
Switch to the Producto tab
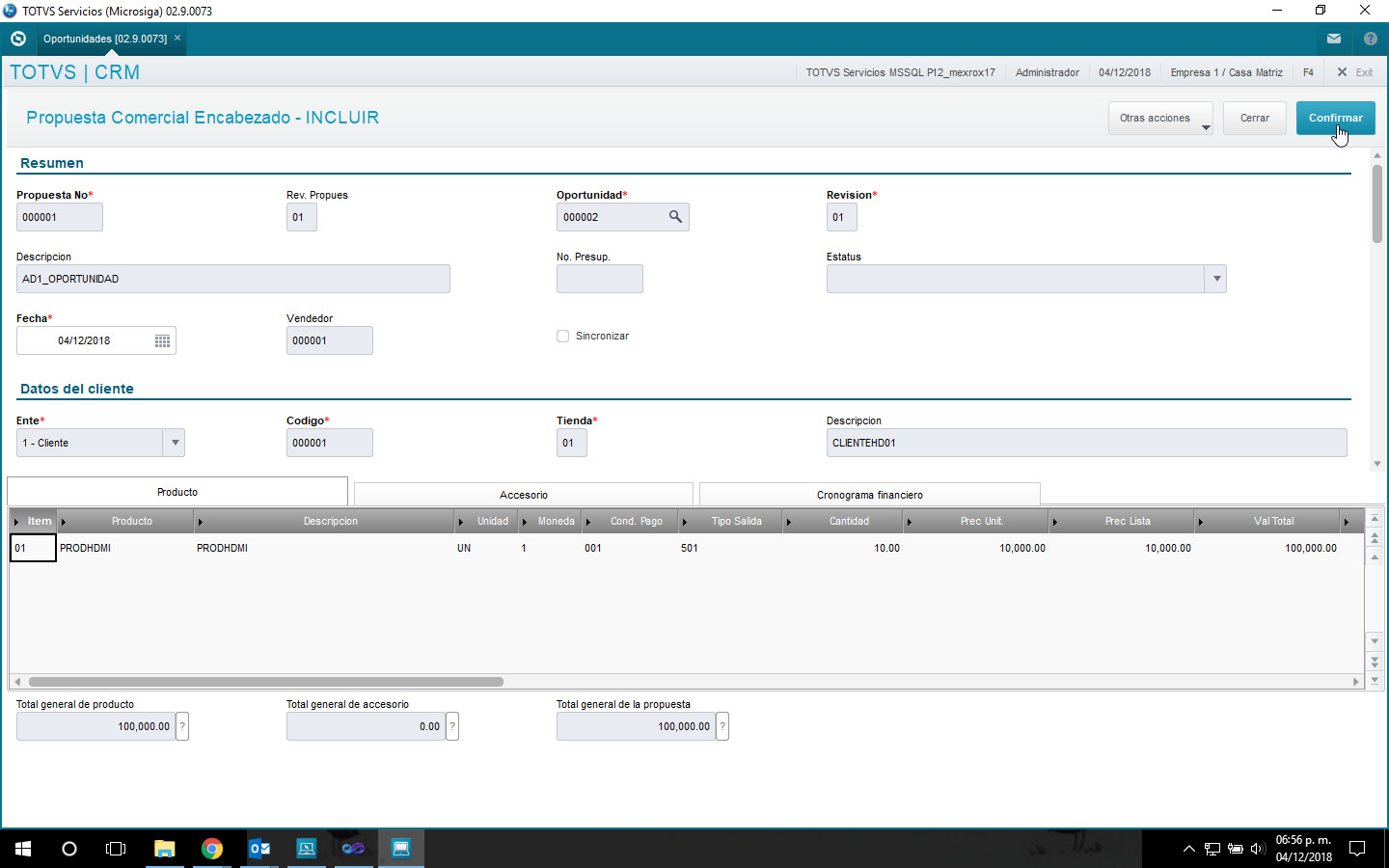[x=177, y=492]
